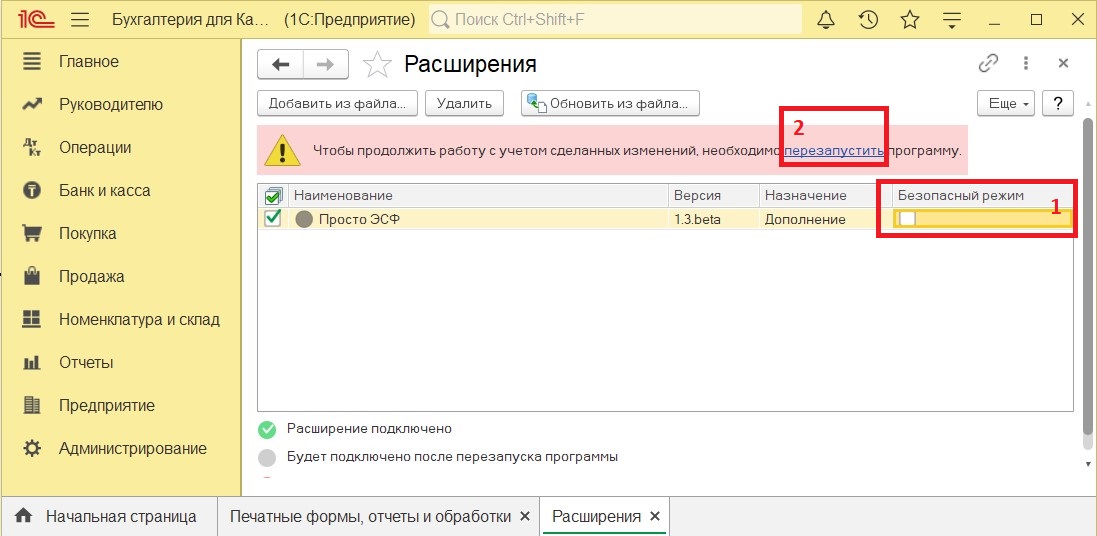Click the scroll-down arrow of form scrollbar

(x=1087, y=464)
